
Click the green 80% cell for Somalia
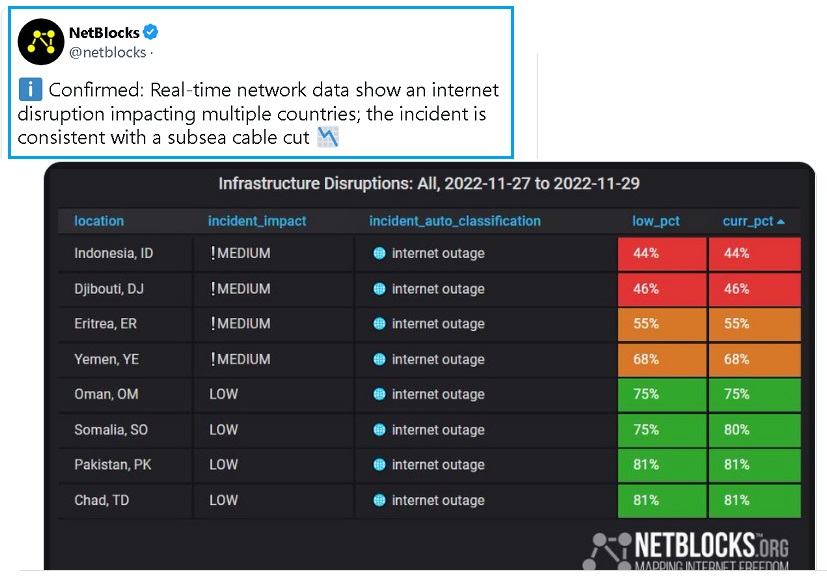tap(754, 430)
